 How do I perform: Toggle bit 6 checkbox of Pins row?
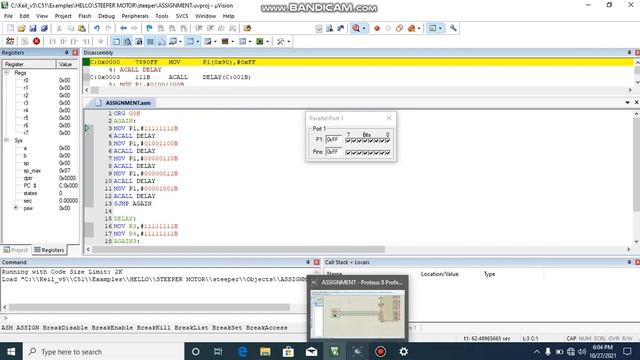point(354,152)
